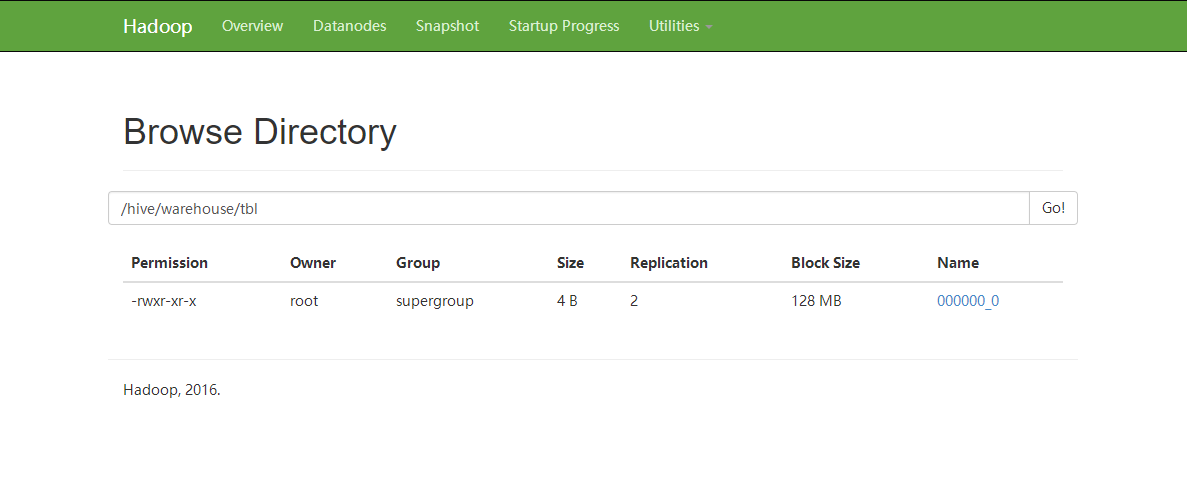1187x499 pixels.
Task: Expand the Utilities dropdown menu
Action: [x=680, y=26]
